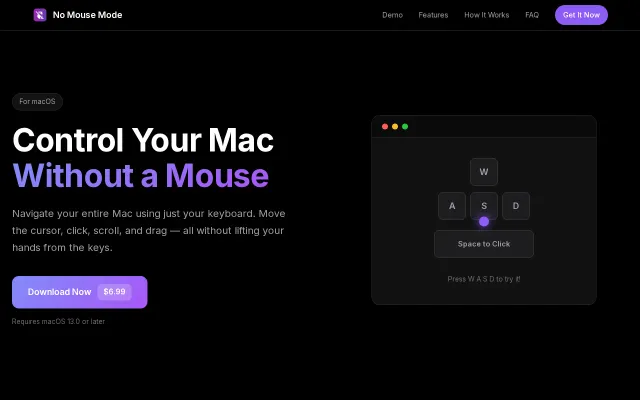Click the No Mouse Mode logo icon
The width and height of the screenshot is (640, 400).
[40, 15]
